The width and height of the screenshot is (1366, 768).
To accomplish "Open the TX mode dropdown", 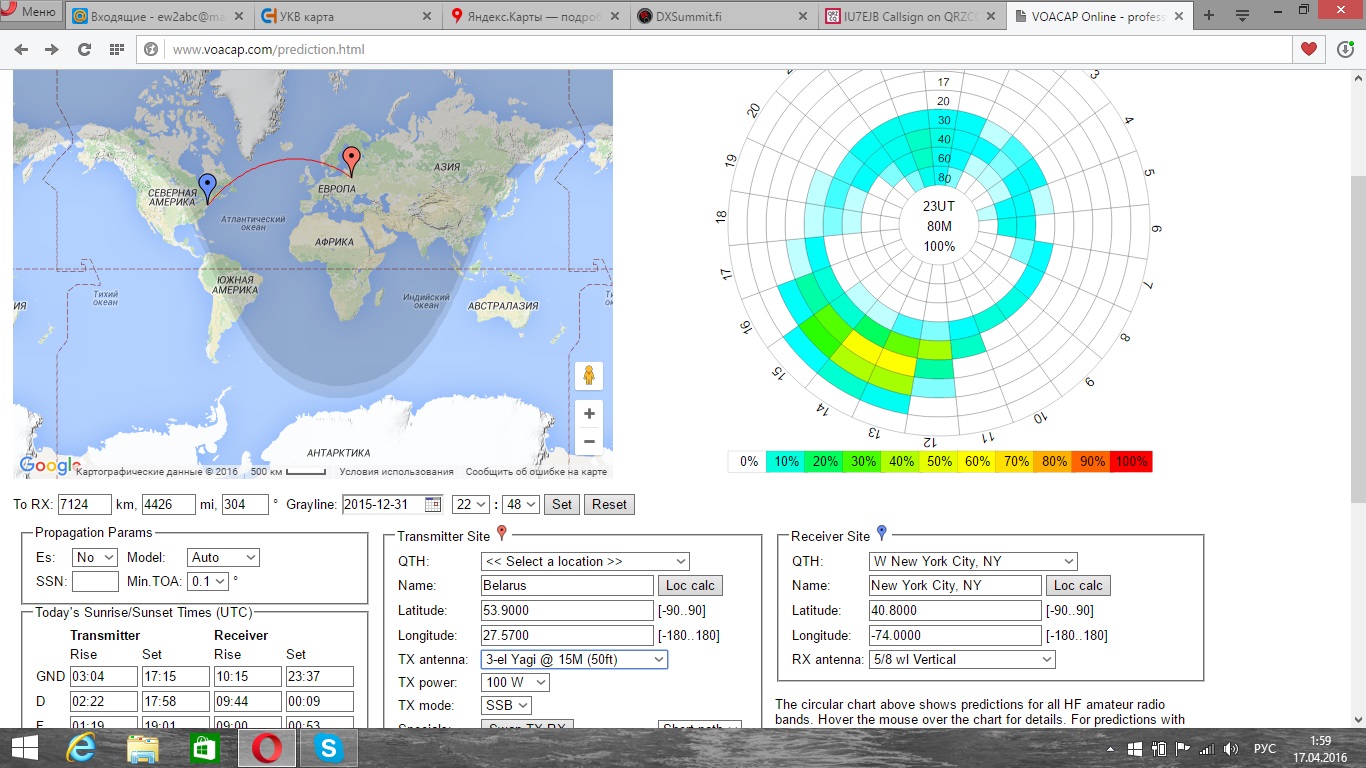I will 506,705.
